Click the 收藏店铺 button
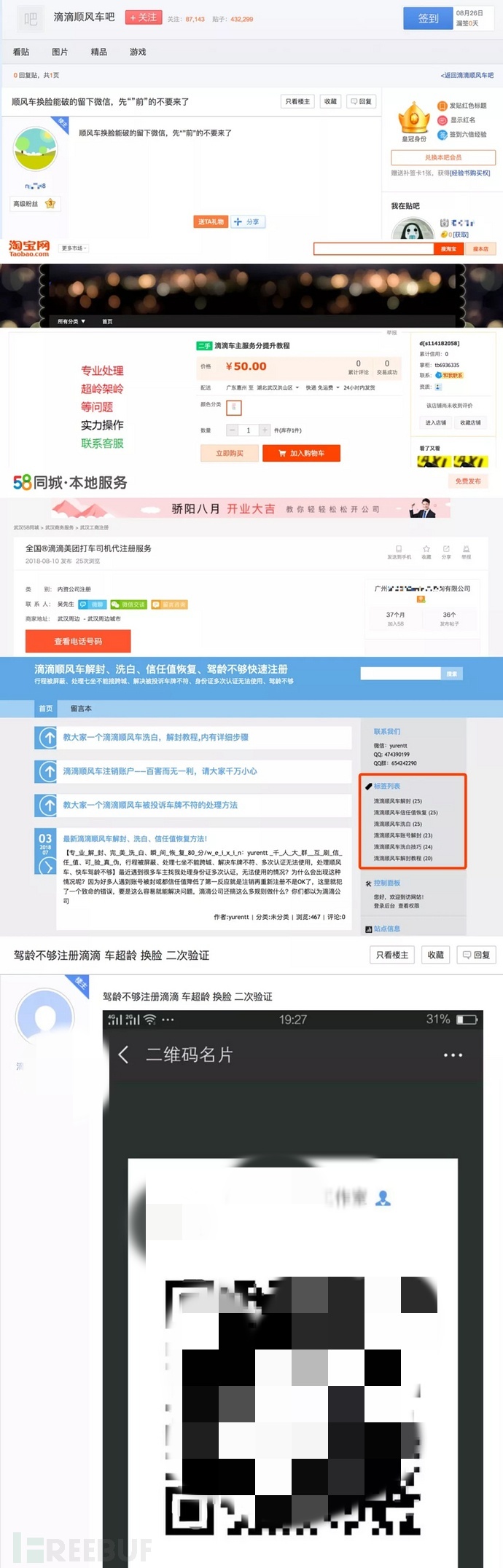 [471, 422]
